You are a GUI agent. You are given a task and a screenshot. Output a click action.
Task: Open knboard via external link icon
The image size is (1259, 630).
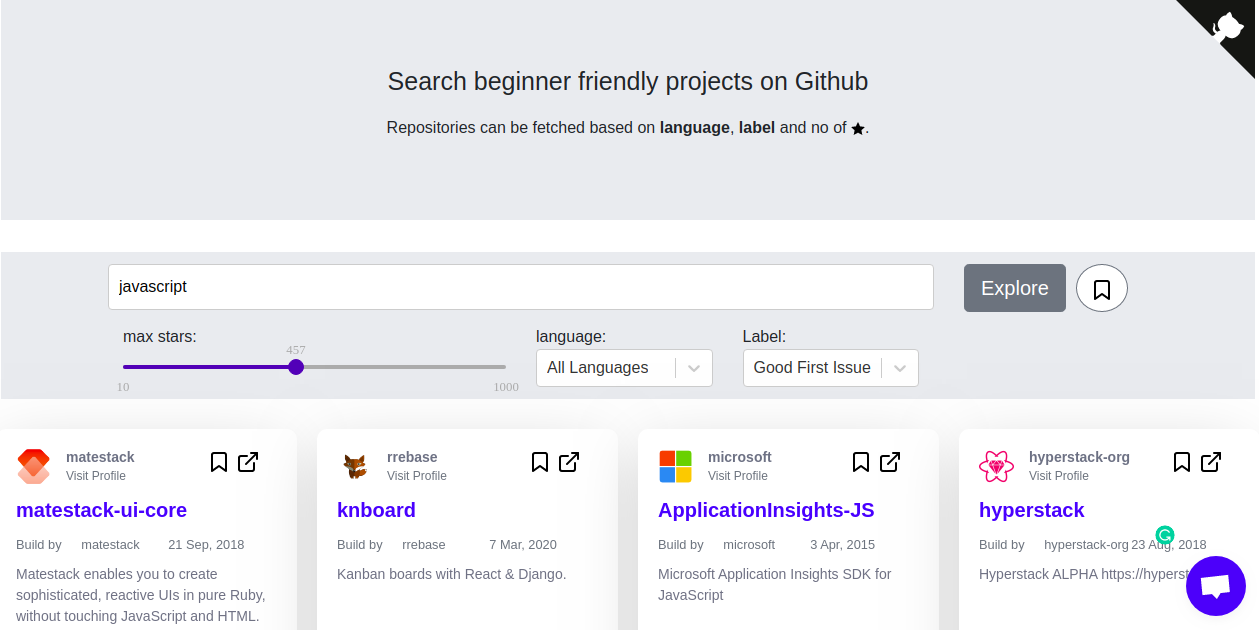(569, 462)
